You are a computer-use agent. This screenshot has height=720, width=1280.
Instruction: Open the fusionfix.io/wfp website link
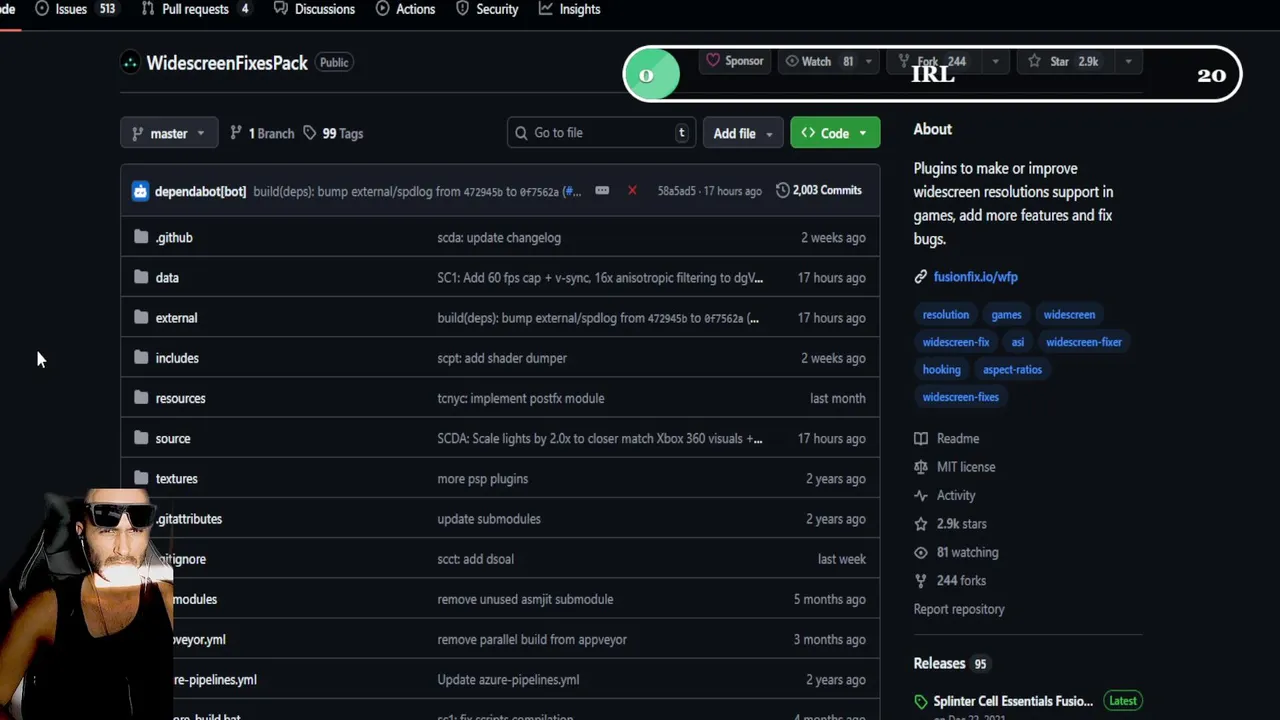click(x=975, y=277)
